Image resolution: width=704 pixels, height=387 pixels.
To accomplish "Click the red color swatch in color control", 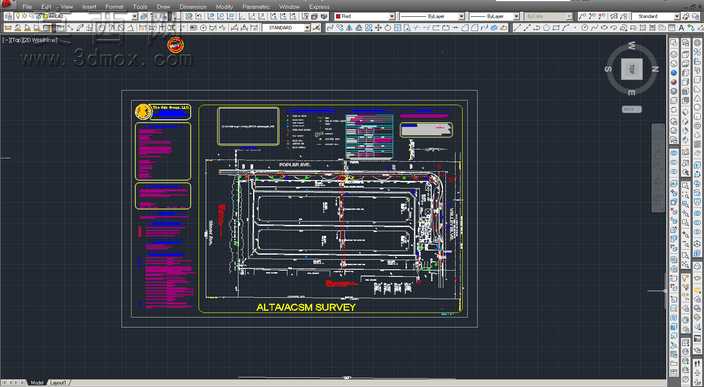I will pyautogui.click(x=338, y=16).
